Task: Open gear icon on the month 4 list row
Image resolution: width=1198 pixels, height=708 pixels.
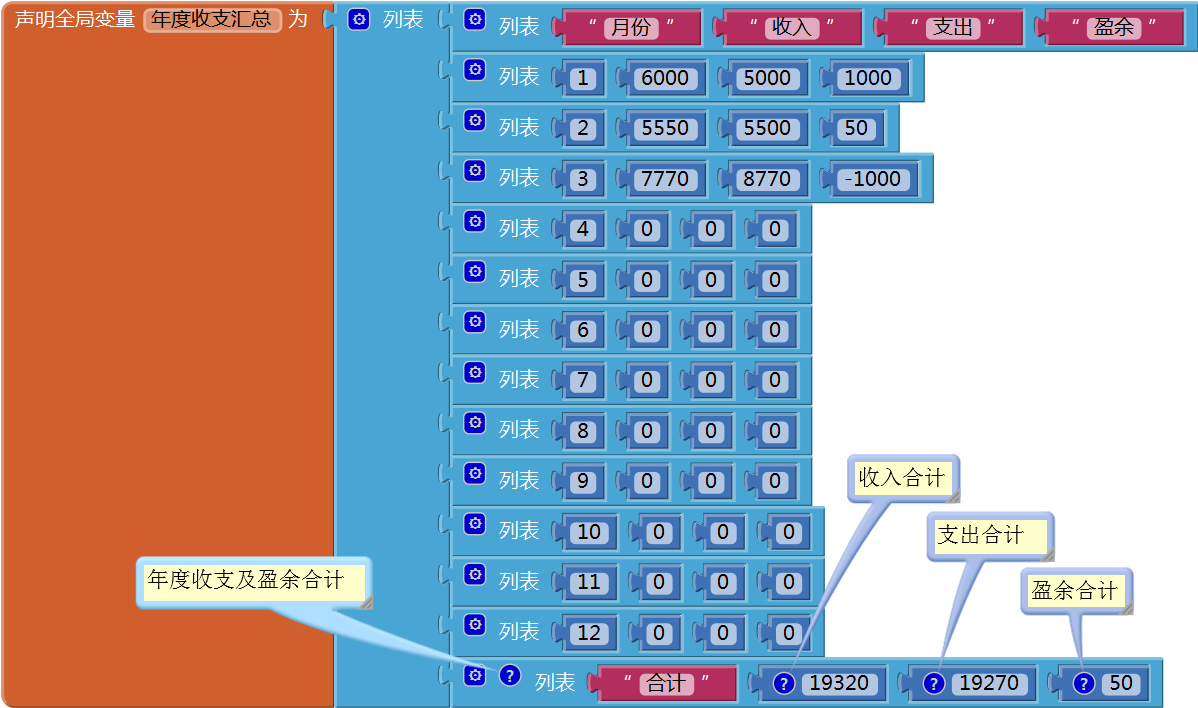Action: click(475, 221)
